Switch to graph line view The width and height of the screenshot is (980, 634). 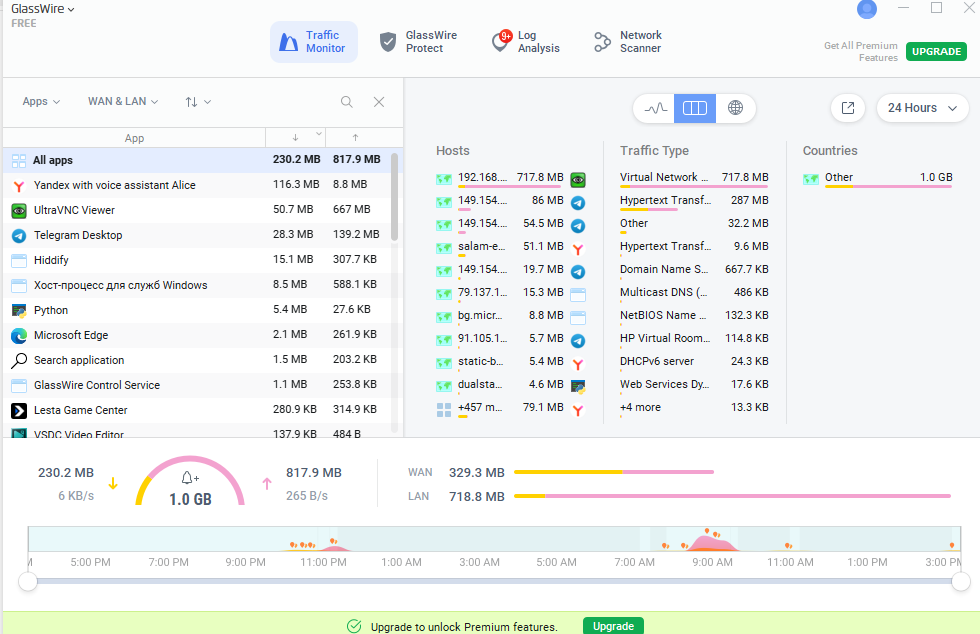[655, 108]
